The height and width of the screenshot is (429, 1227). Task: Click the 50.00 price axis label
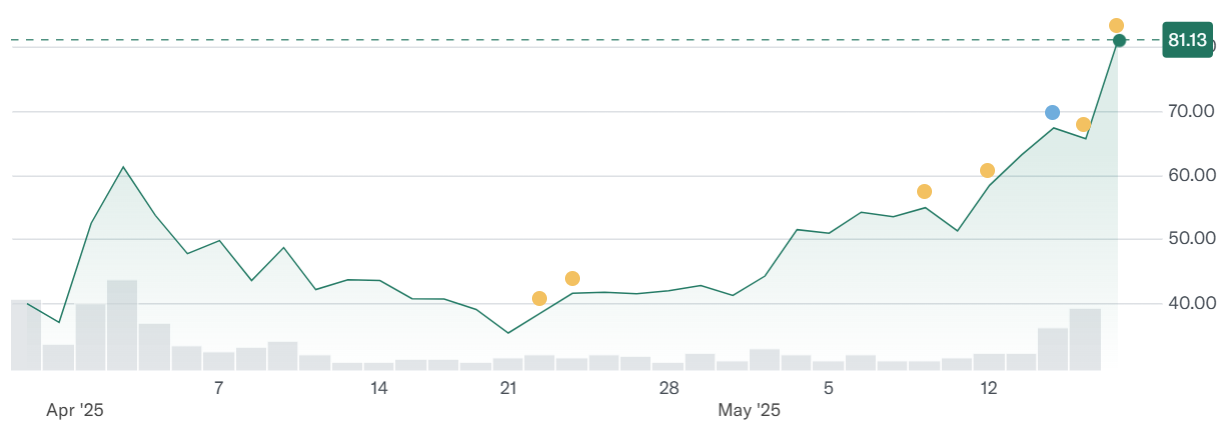(1190, 239)
